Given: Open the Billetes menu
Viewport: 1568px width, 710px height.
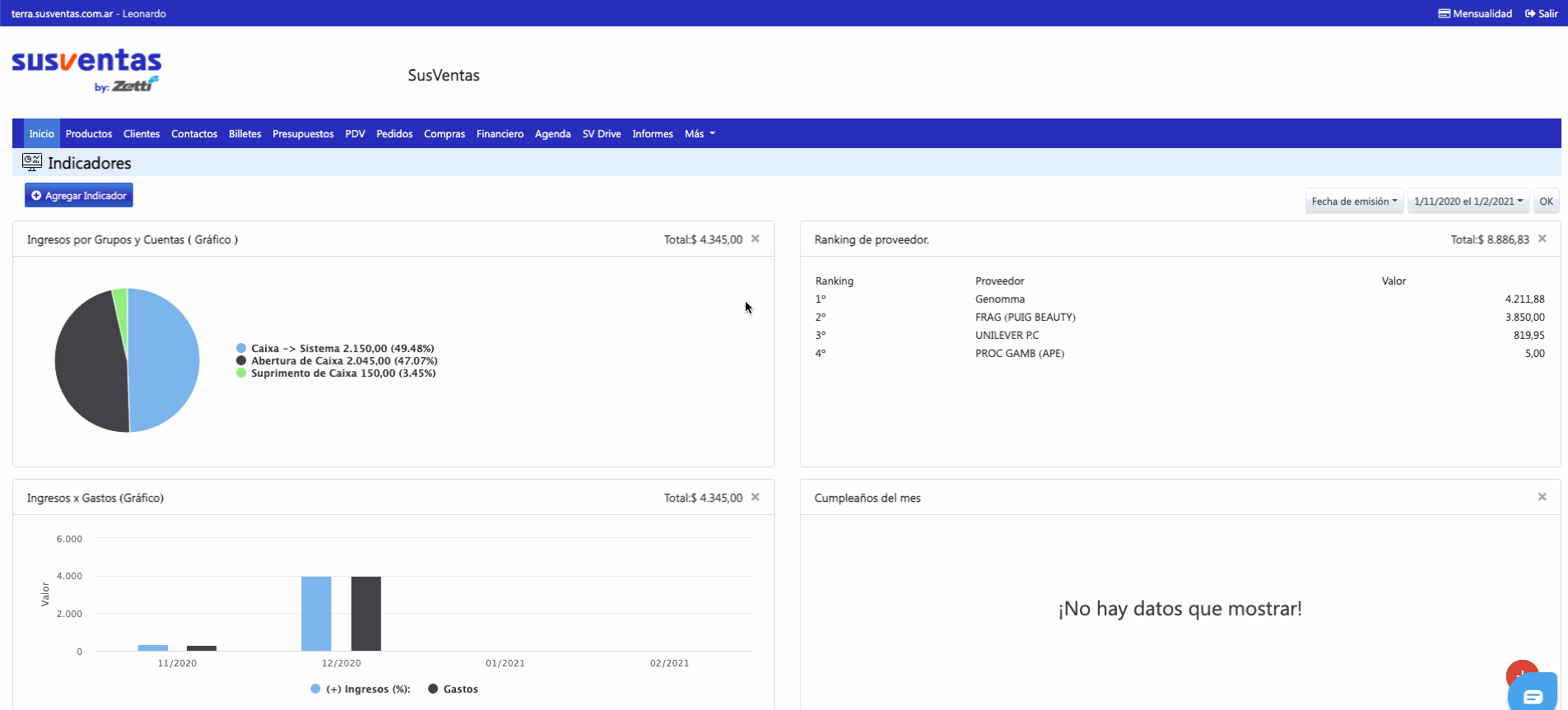Looking at the screenshot, I should coord(244,133).
